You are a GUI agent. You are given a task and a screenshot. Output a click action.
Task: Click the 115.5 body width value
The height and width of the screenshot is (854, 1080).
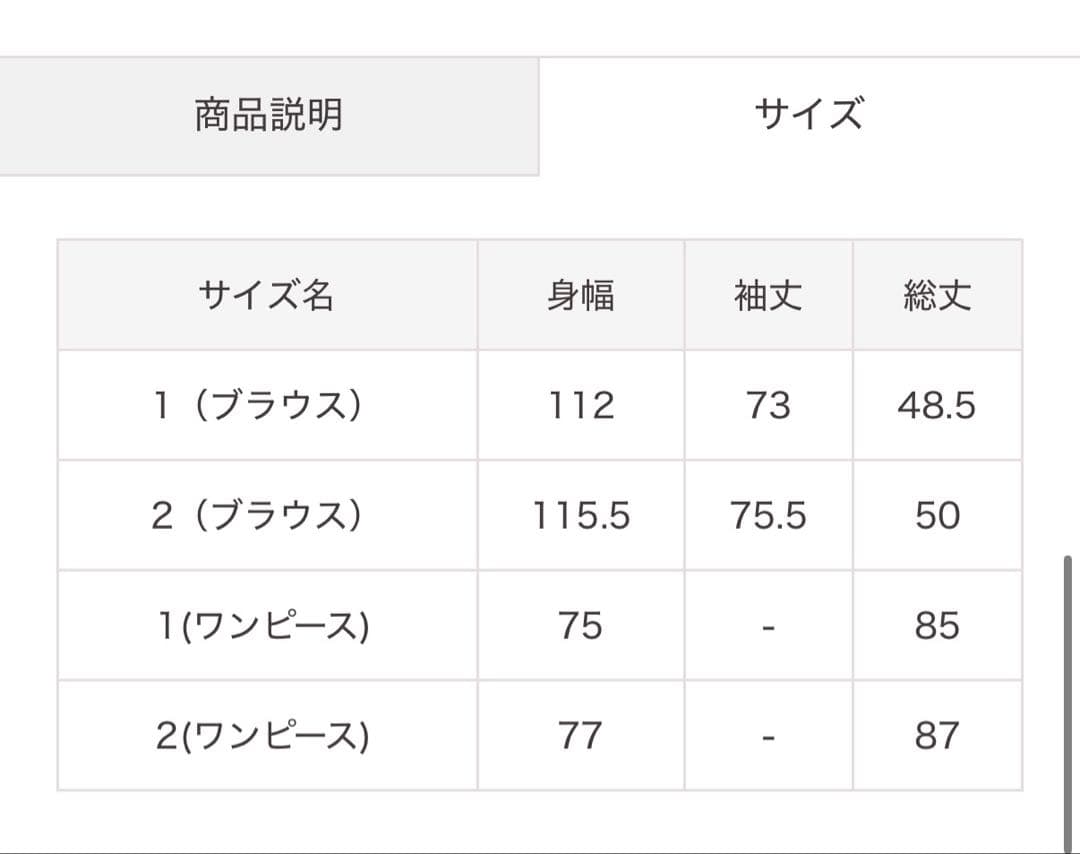pos(580,516)
